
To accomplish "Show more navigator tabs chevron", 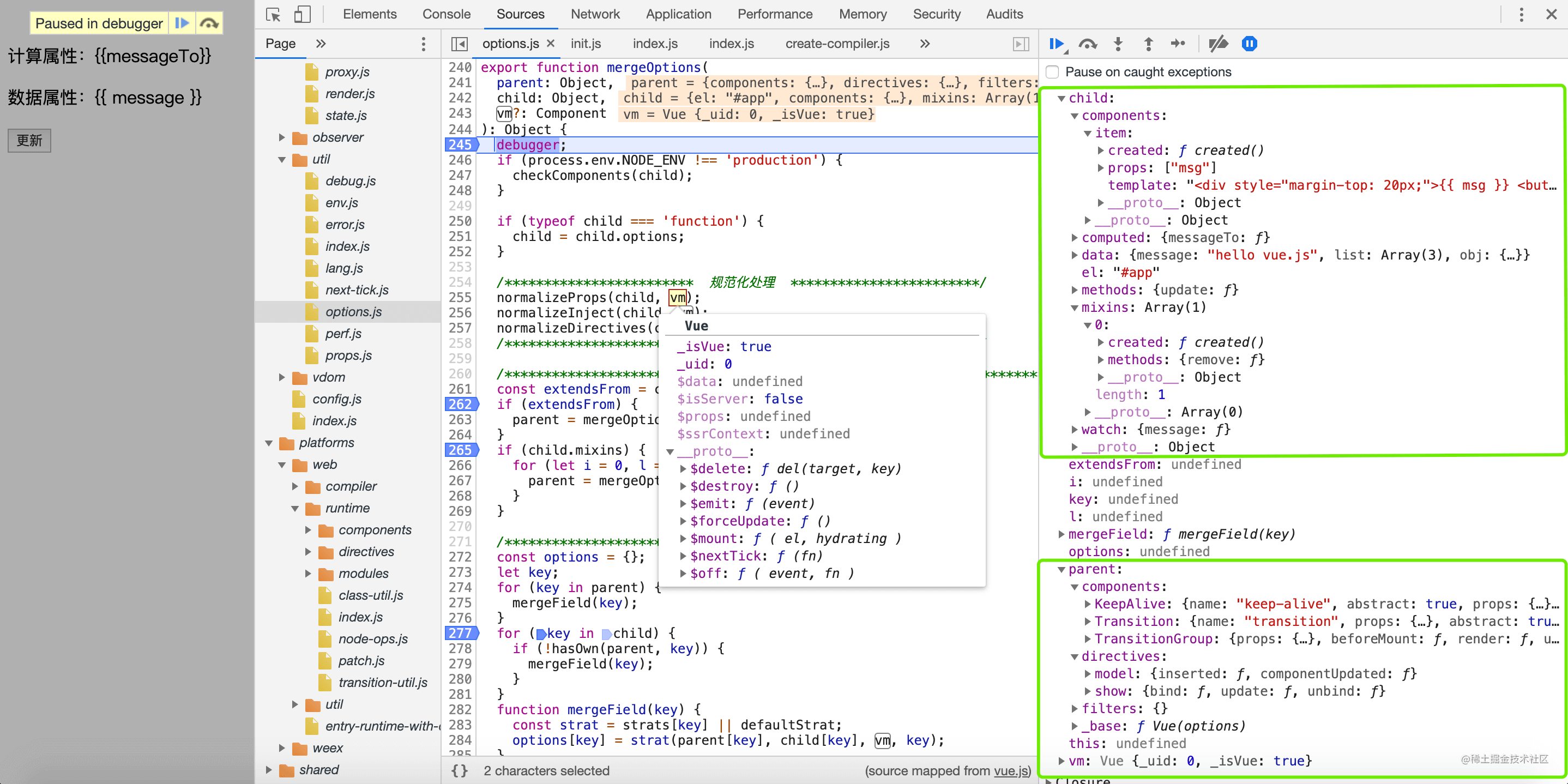I will click(321, 44).
